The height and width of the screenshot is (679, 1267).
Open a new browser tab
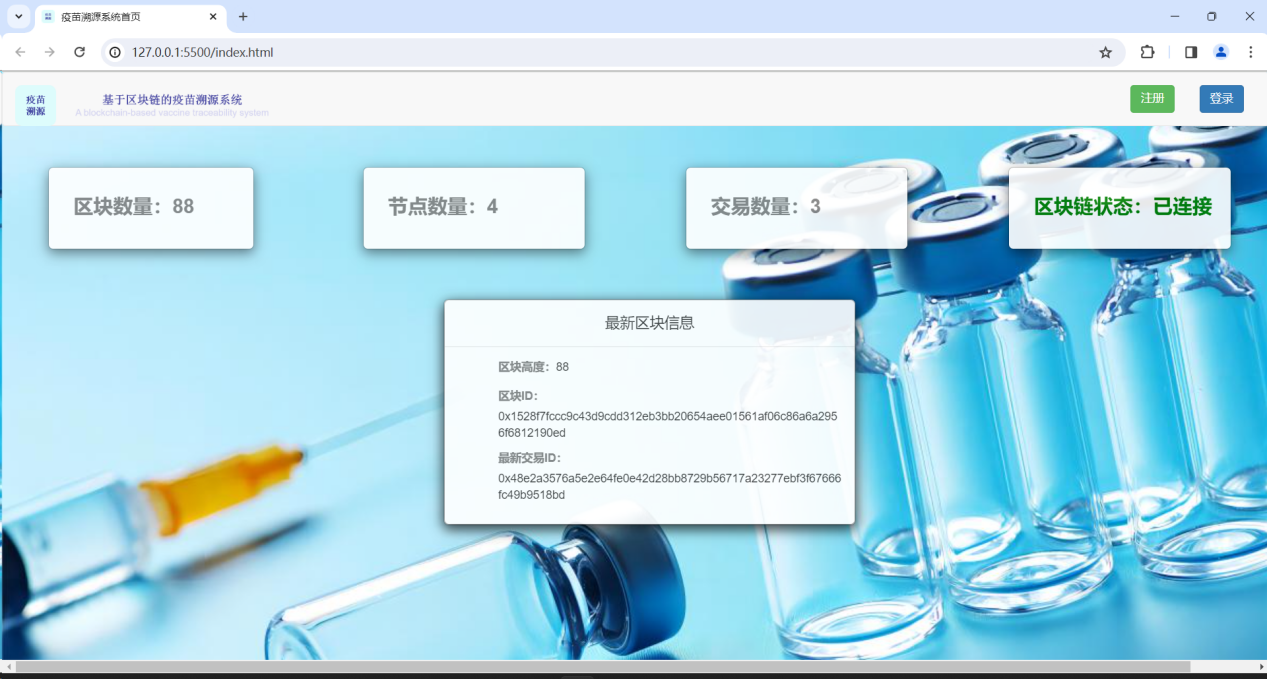point(243,17)
